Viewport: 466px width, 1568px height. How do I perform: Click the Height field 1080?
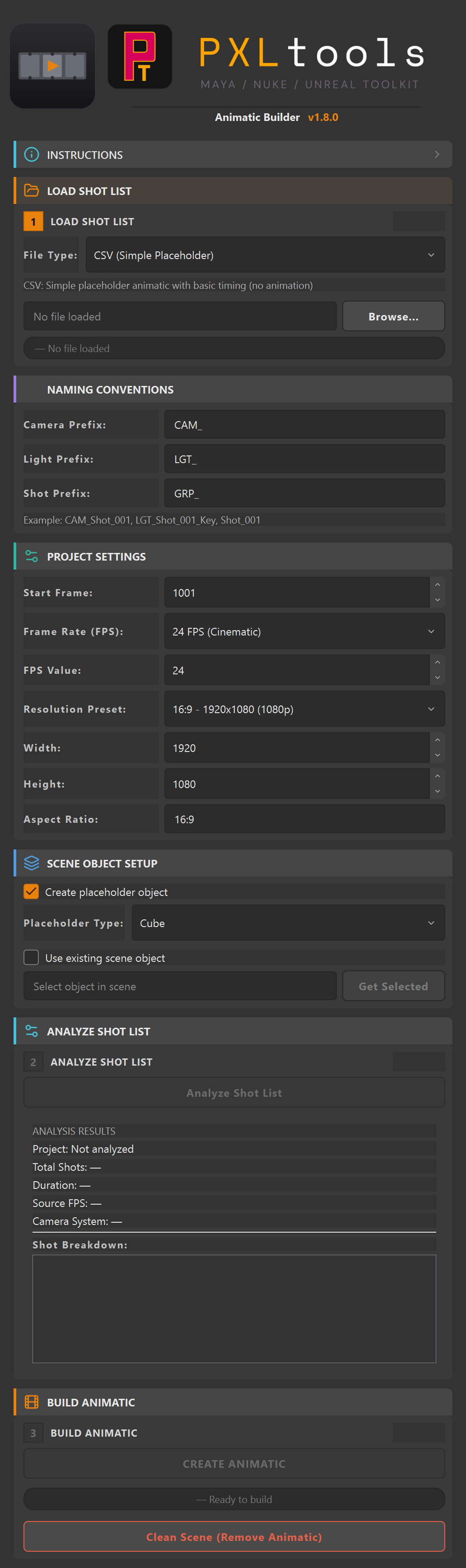[x=297, y=784]
